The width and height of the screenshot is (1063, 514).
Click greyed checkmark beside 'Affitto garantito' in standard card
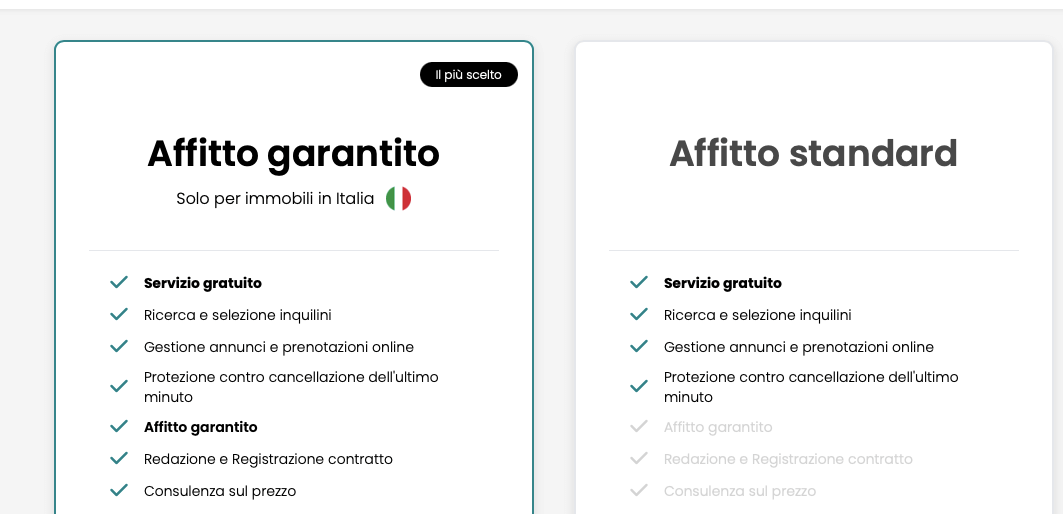point(639,427)
